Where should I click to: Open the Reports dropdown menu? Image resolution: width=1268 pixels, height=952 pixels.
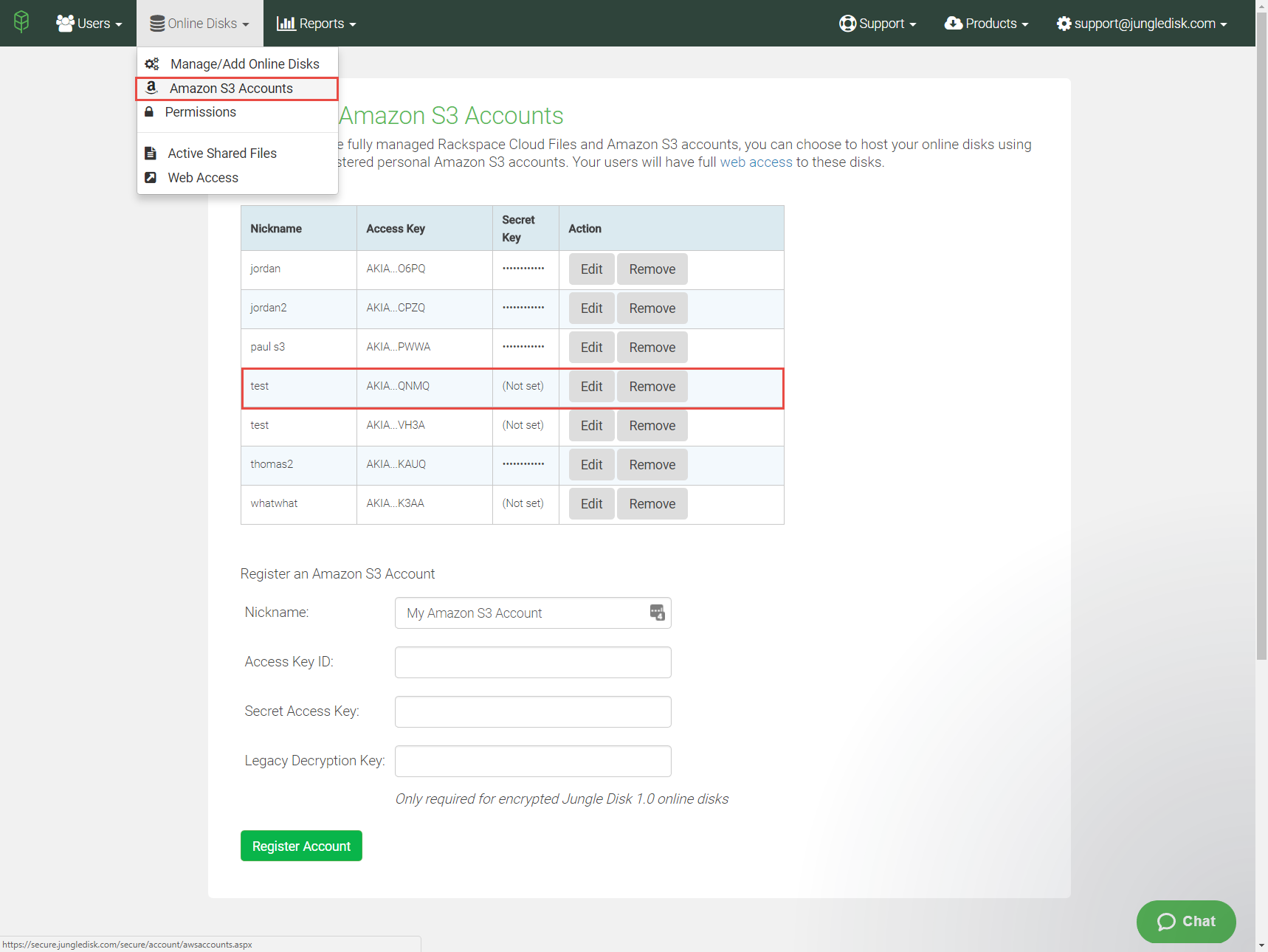[317, 24]
